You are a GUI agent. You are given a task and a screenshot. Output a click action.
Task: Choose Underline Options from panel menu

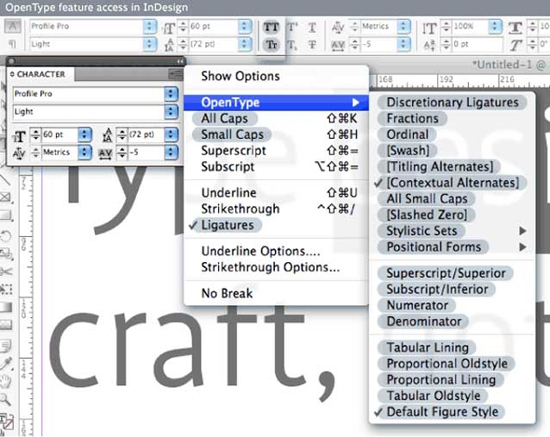tap(261, 251)
